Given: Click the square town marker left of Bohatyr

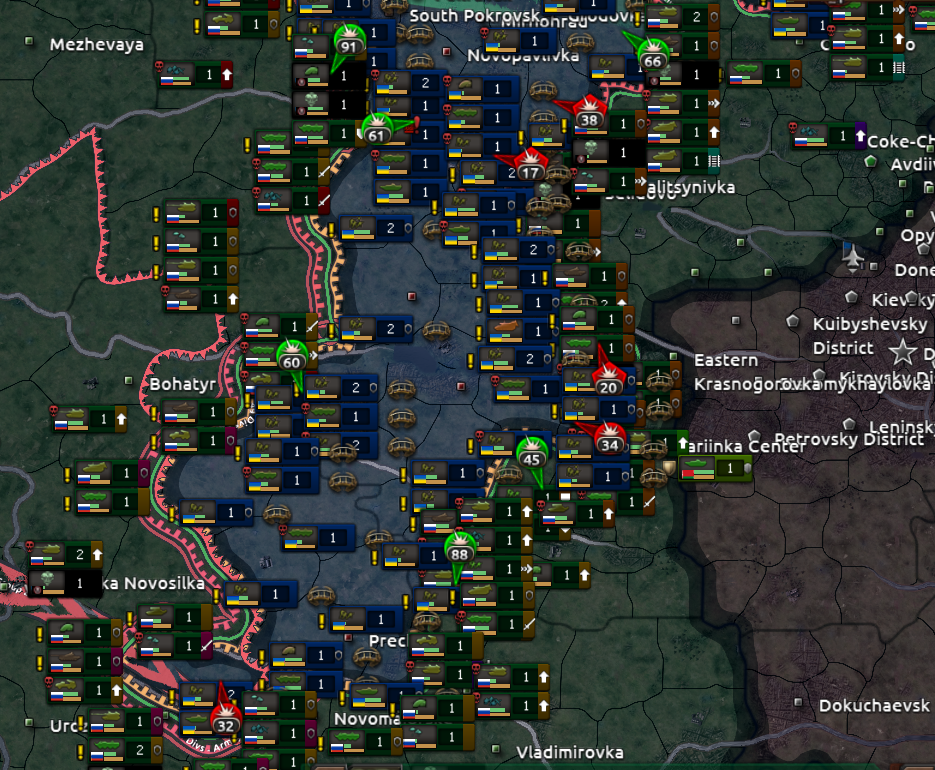Looking at the screenshot, I should tap(128, 380).
